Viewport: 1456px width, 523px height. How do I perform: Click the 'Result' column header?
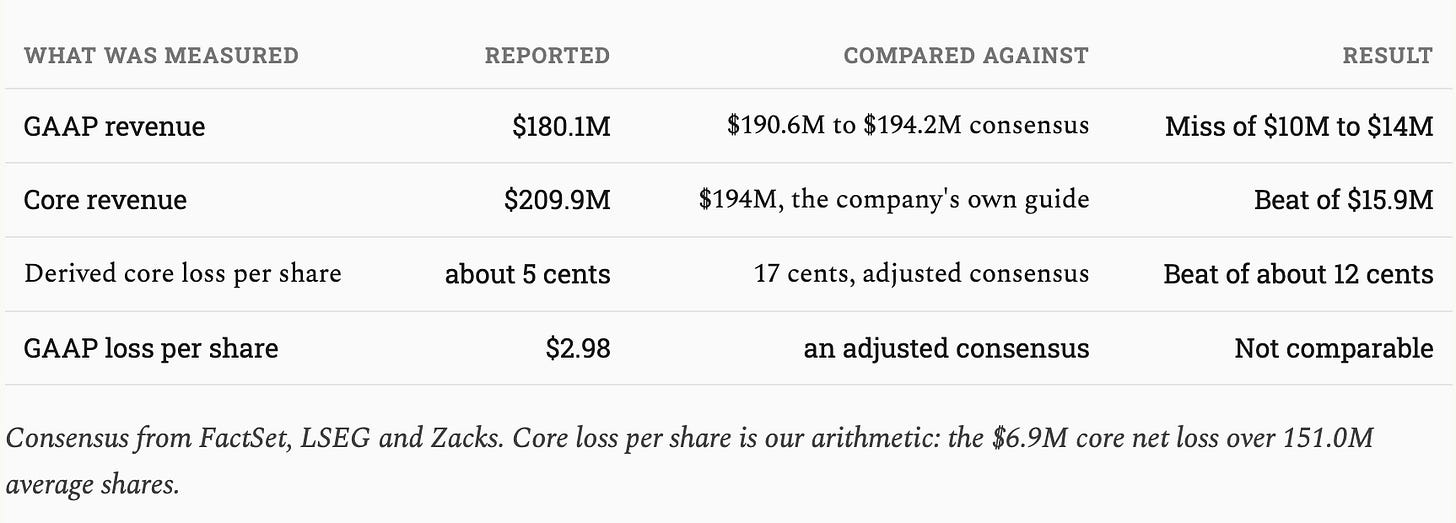(x=1388, y=55)
